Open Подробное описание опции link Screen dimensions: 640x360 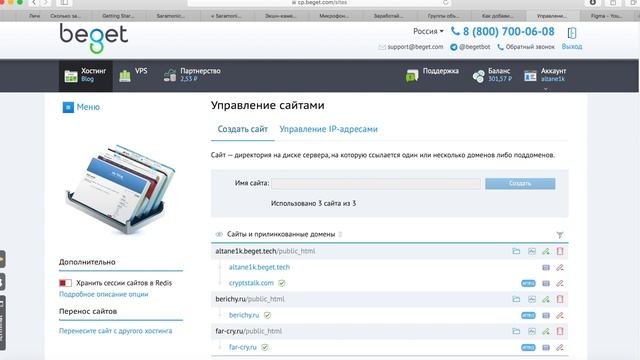tap(104, 294)
